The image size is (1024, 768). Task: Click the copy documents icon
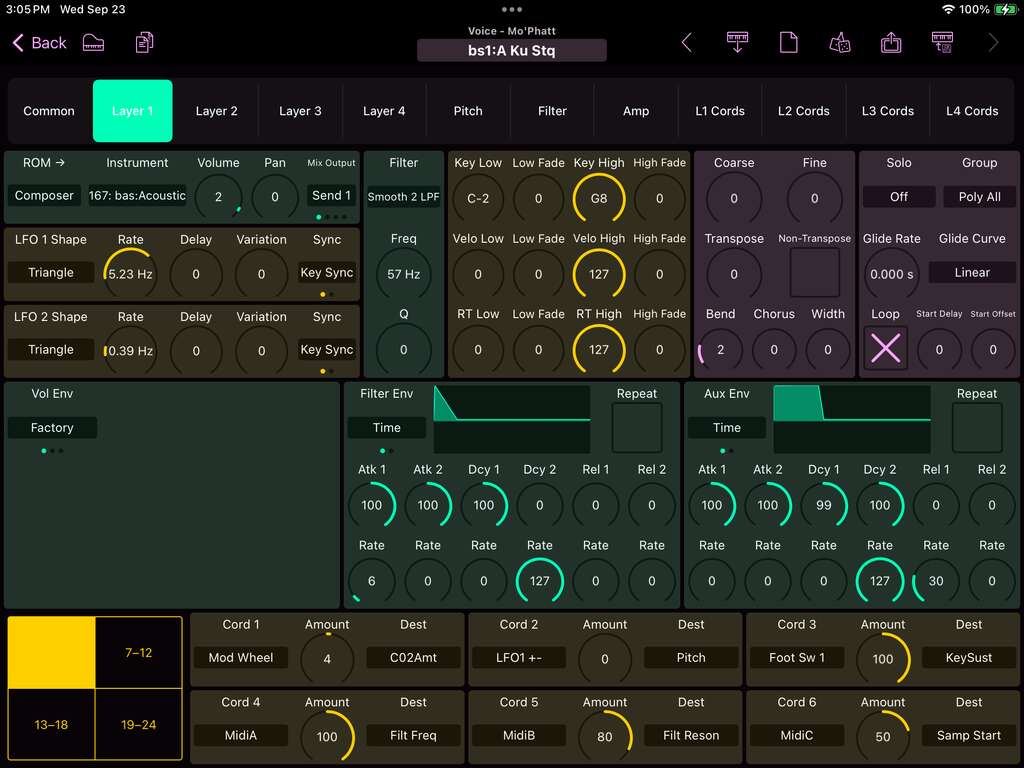pyautogui.click(x=144, y=43)
